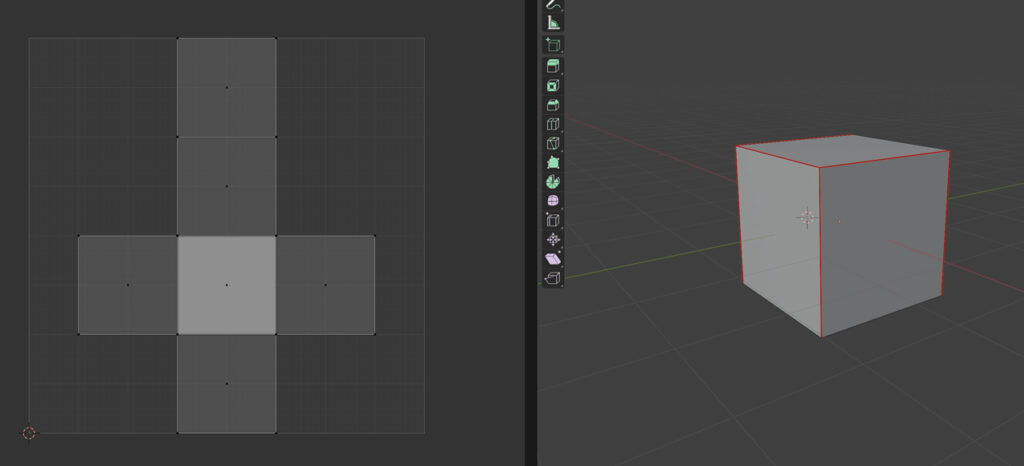This screenshot has width=1024, height=466.
Task: Activate the Add Cube tool
Action: click(x=553, y=45)
